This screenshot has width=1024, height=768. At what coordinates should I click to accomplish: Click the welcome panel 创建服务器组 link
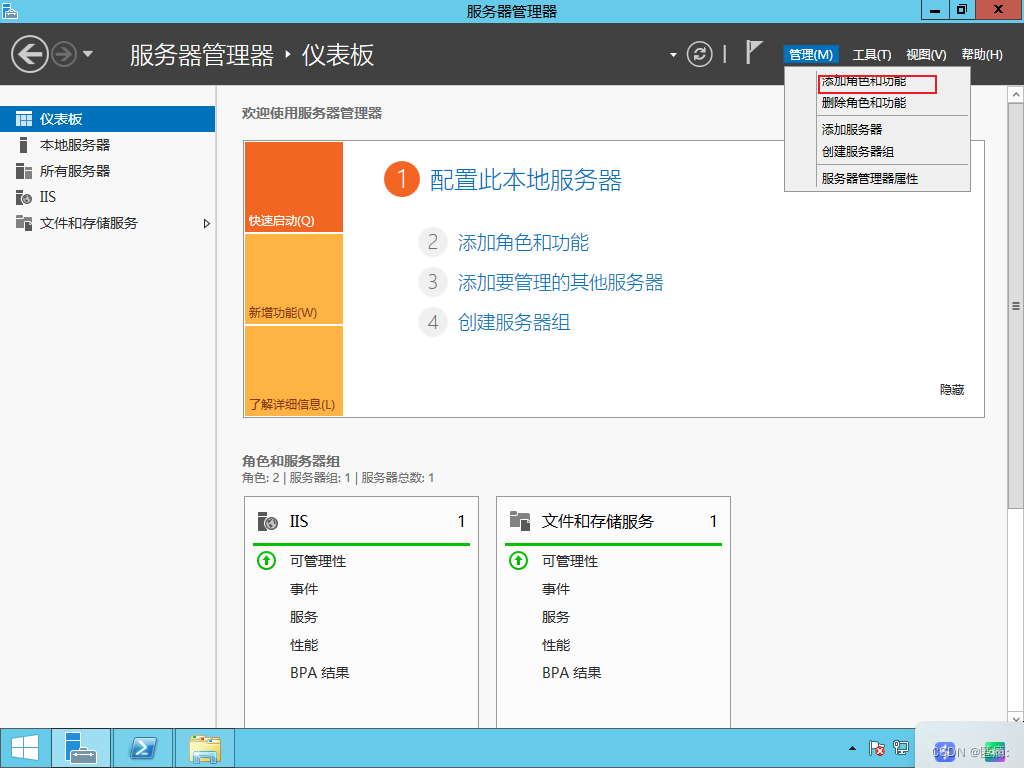pos(514,323)
